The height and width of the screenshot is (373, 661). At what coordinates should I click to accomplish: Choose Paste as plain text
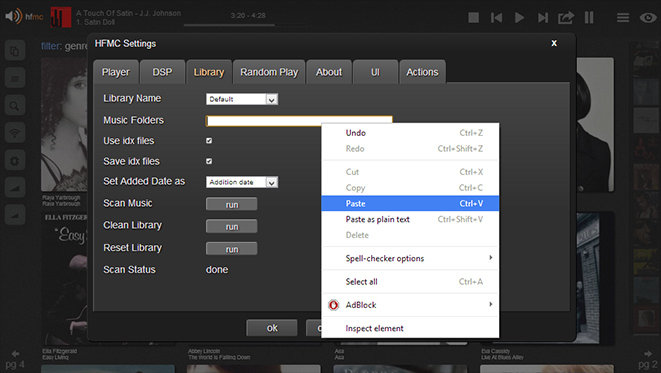tap(410, 219)
